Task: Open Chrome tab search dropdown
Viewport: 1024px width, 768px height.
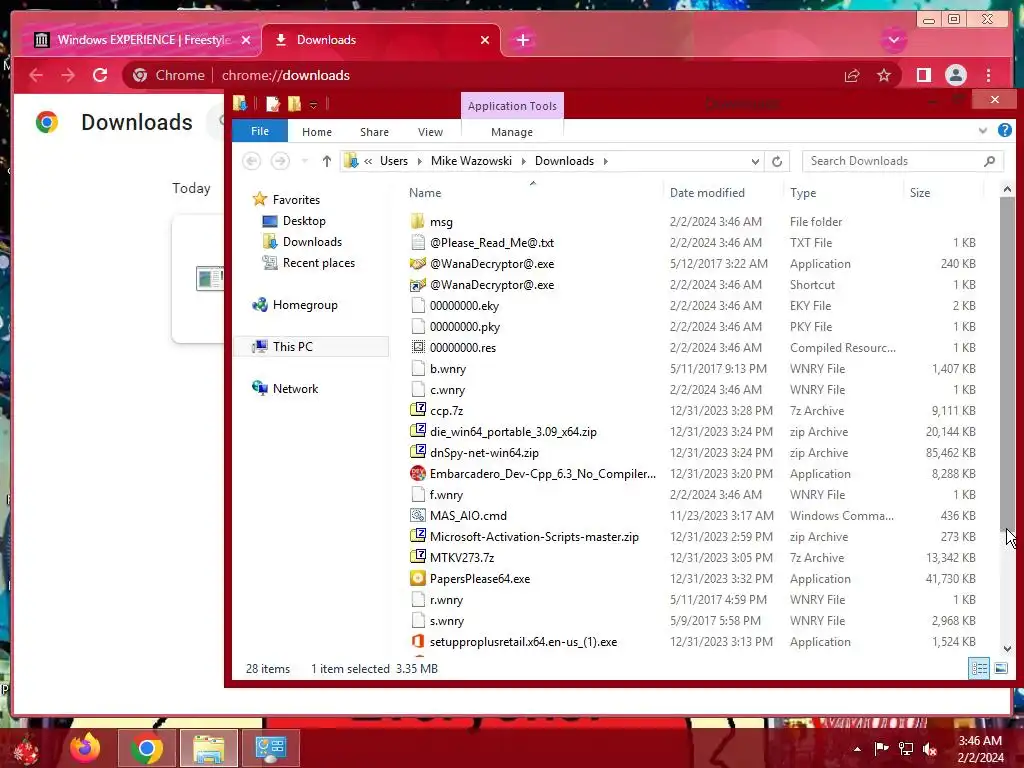Action: tap(893, 40)
